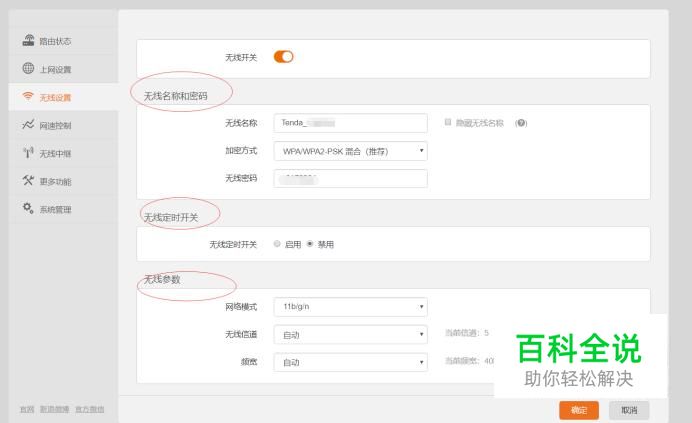Open the 官网 link in the footer

(x=27, y=409)
